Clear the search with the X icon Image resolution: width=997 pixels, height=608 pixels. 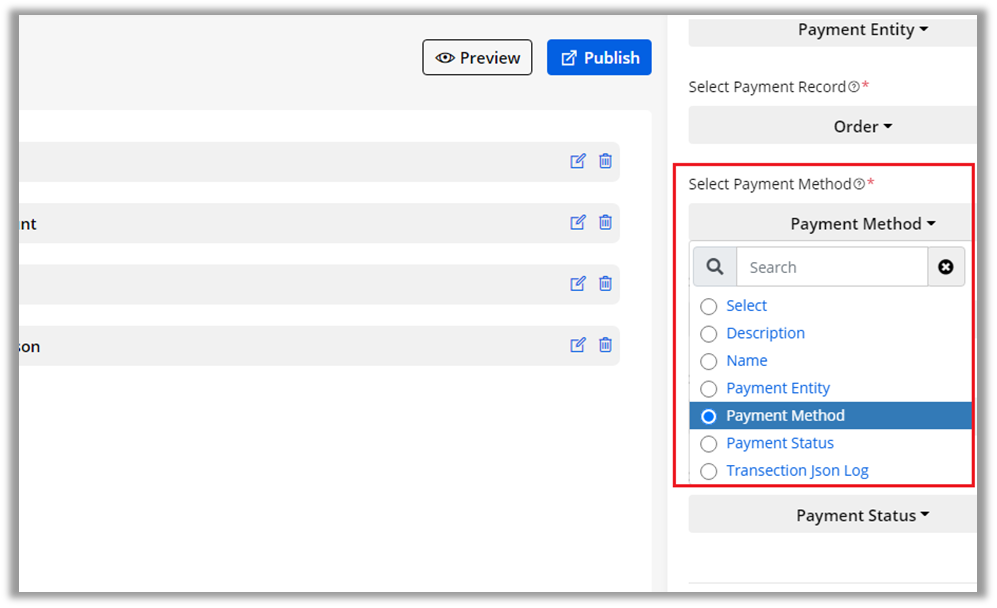[x=946, y=267]
